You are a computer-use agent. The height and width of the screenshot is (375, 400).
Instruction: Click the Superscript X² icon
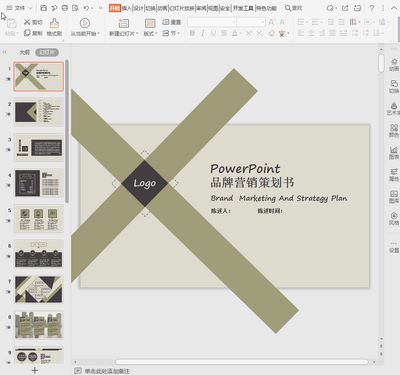[x=249, y=33]
